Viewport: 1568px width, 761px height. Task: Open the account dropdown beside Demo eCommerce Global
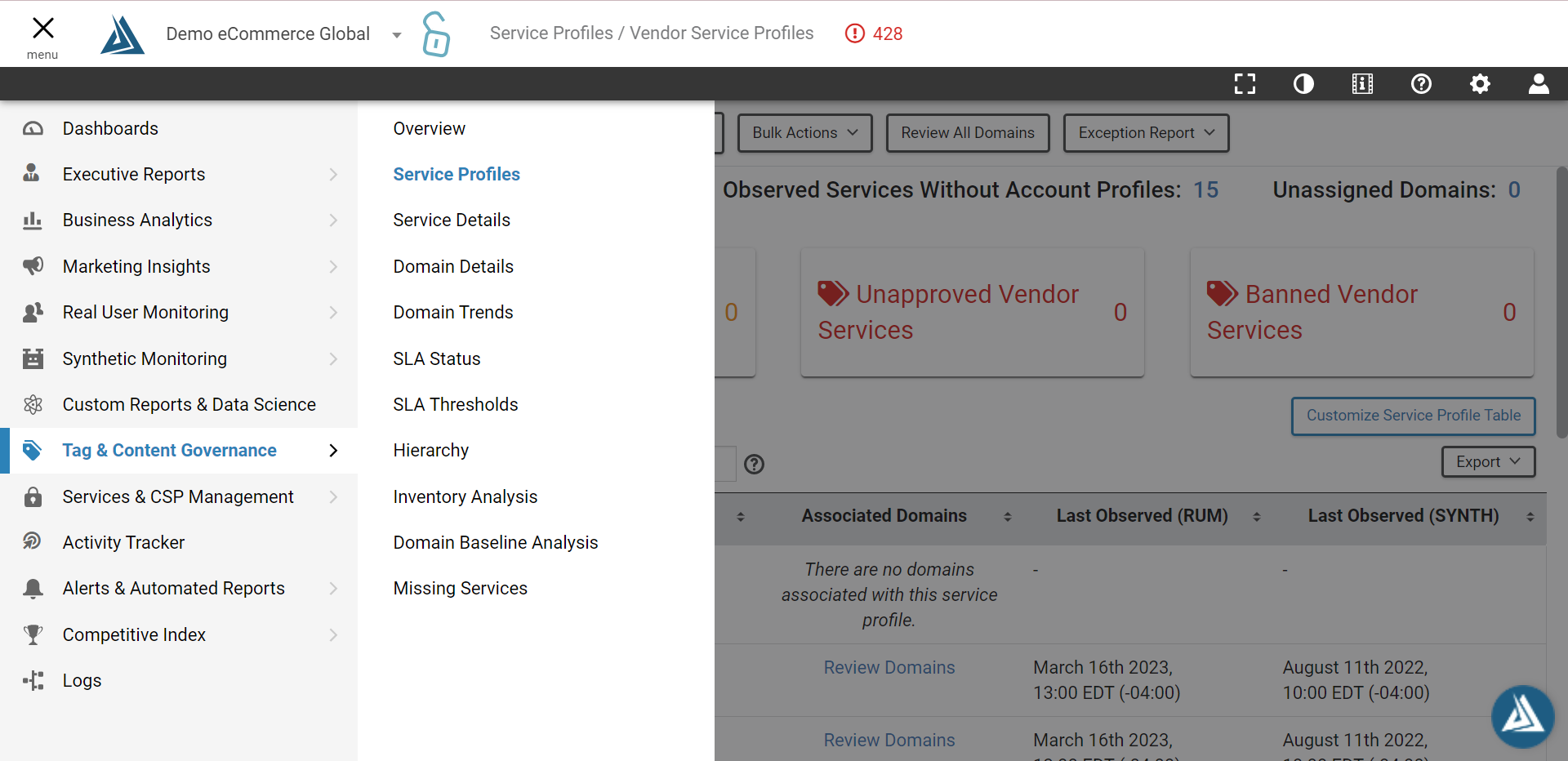point(397,35)
